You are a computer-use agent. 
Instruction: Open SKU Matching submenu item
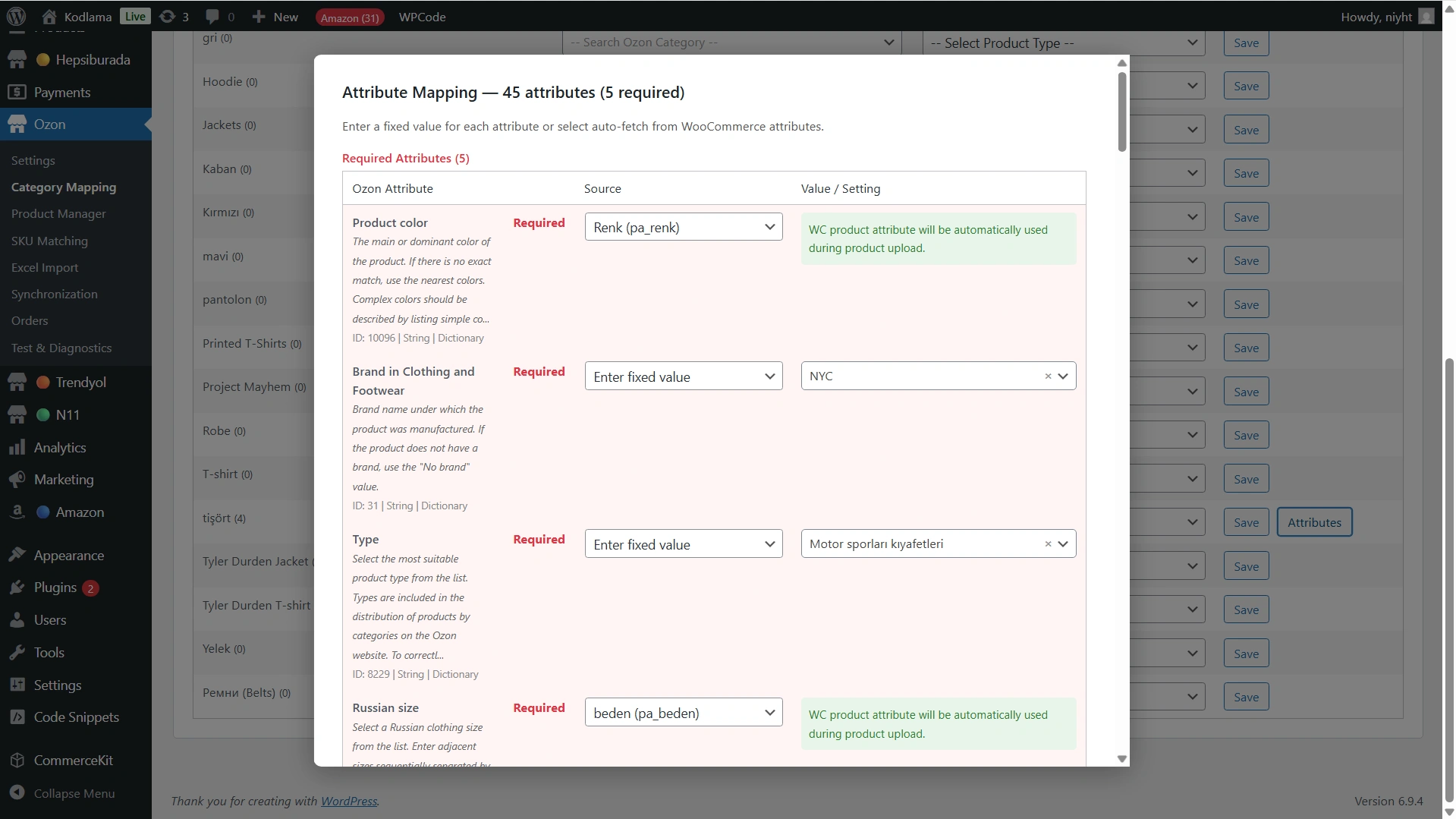[x=49, y=241]
